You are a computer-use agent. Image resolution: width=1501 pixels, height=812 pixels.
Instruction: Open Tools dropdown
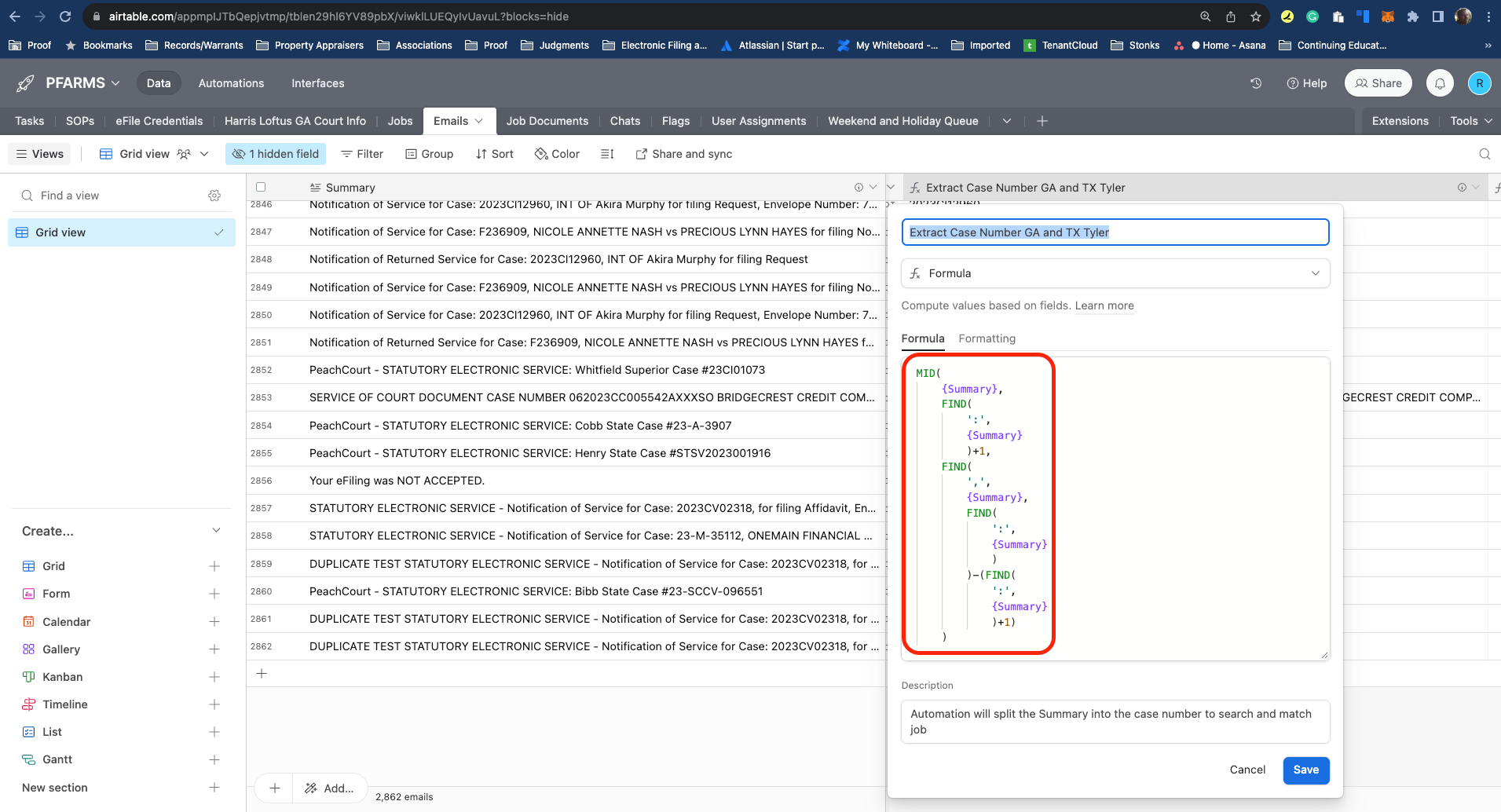click(x=1471, y=121)
